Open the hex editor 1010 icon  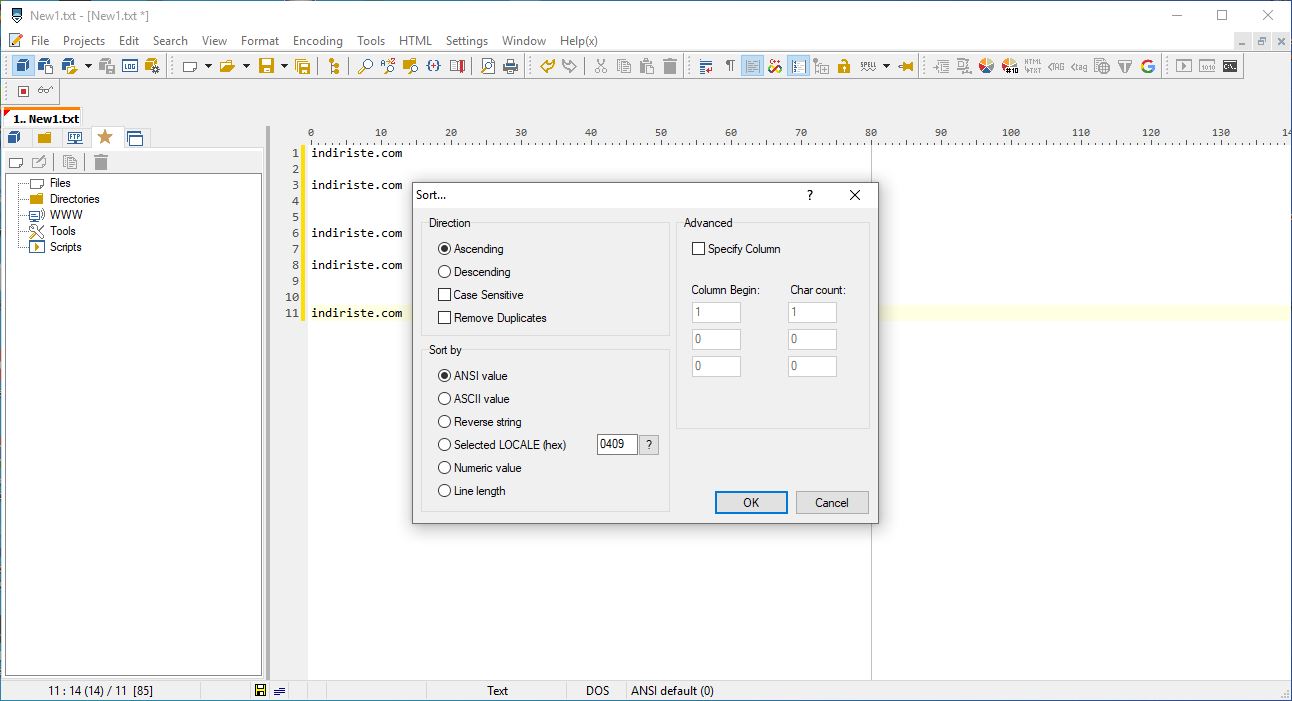[x=1207, y=66]
